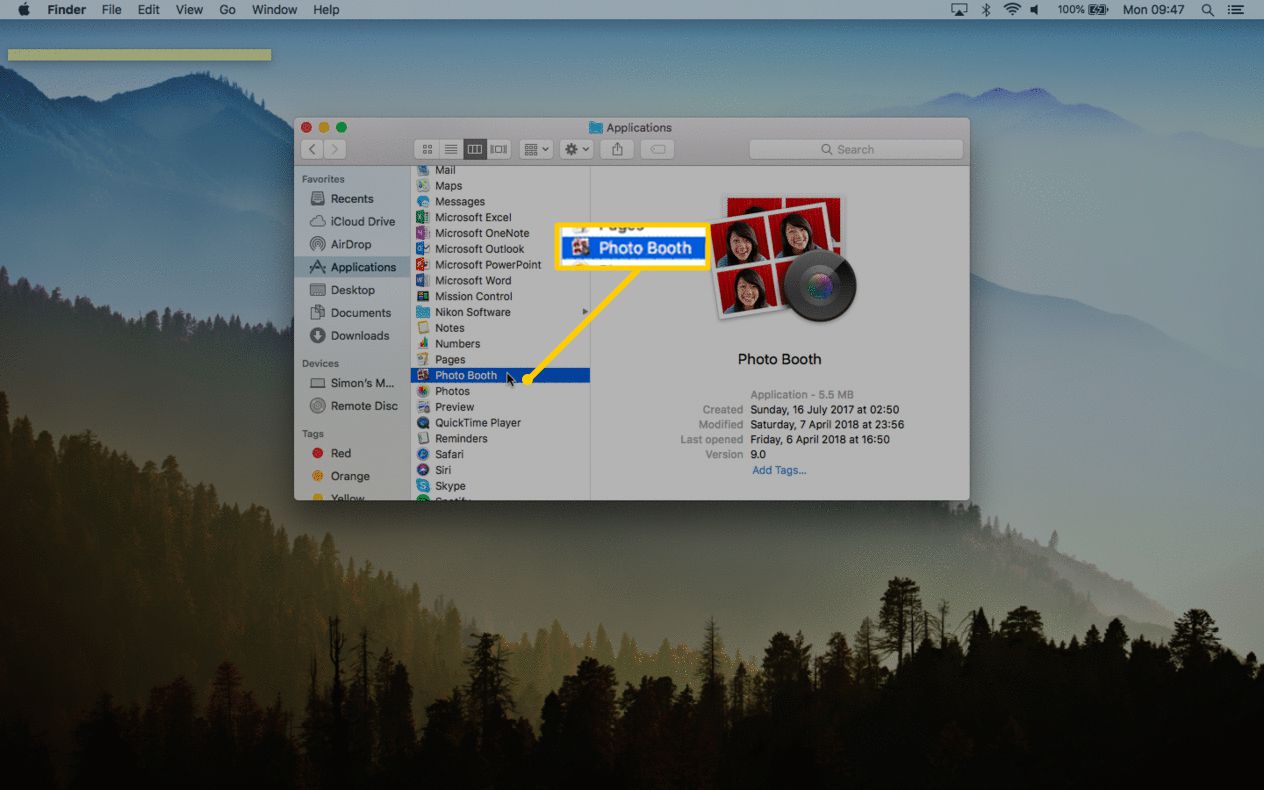Select the Red tag in sidebar
Image resolution: width=1264 pixels, height=790 pixels.
pos(340,453)
